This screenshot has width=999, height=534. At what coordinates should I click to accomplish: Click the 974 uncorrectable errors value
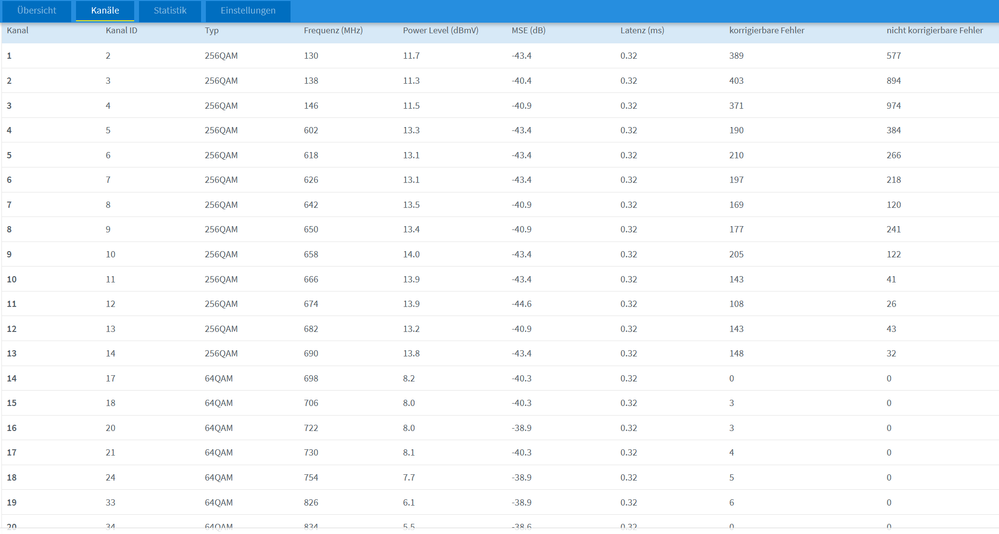click(893, 106)
